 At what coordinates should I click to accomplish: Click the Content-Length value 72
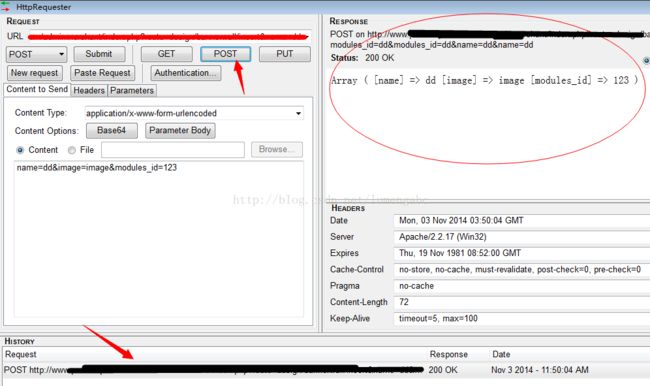point(521,302)
